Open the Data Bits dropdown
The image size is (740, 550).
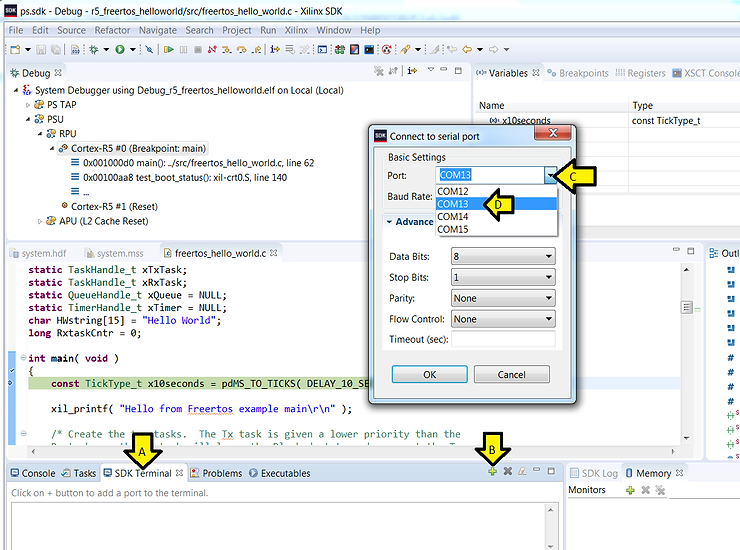[502, 256]
